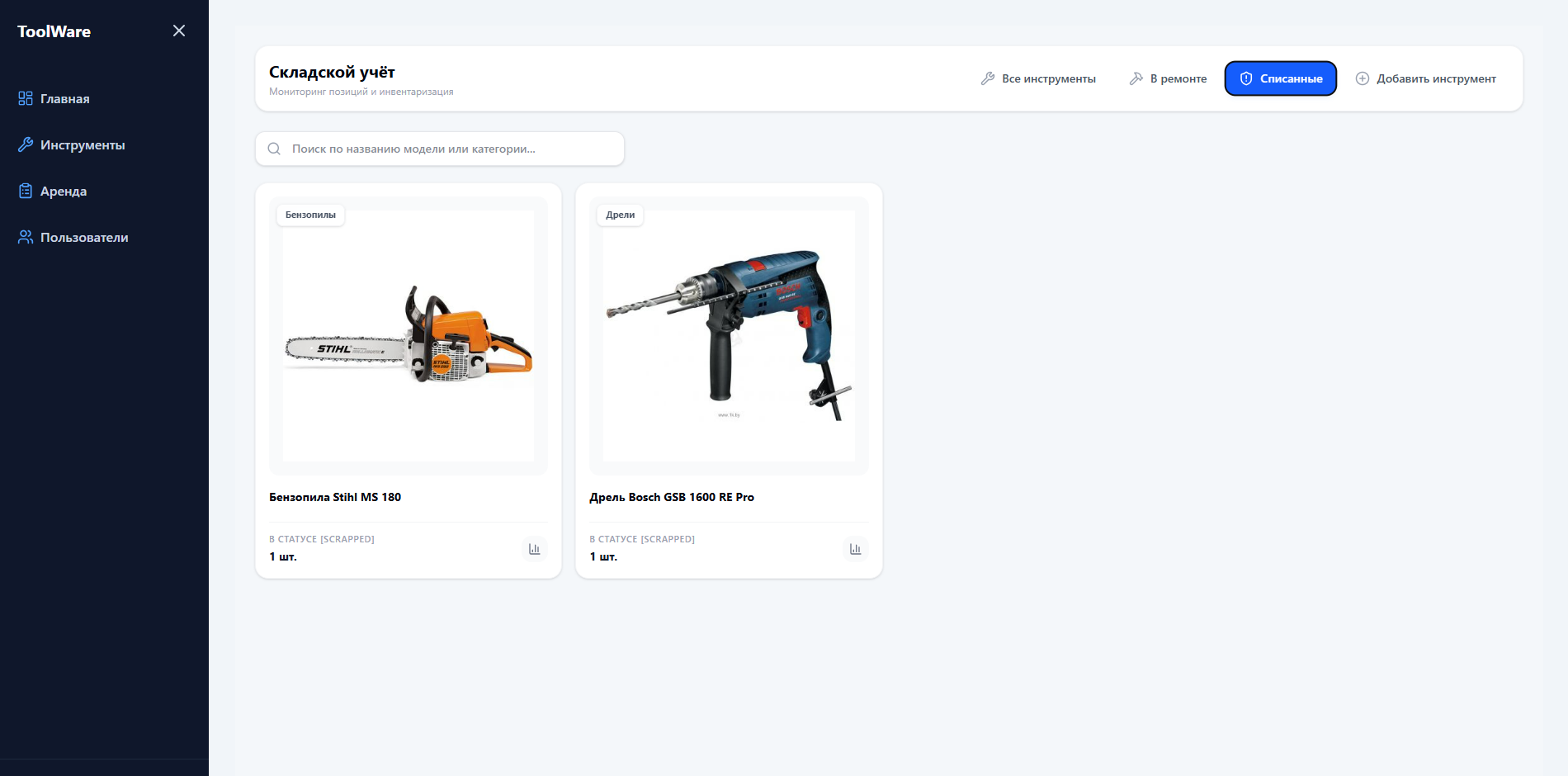
Task: Open the Stihl chainsaw image
Action: 409,336
